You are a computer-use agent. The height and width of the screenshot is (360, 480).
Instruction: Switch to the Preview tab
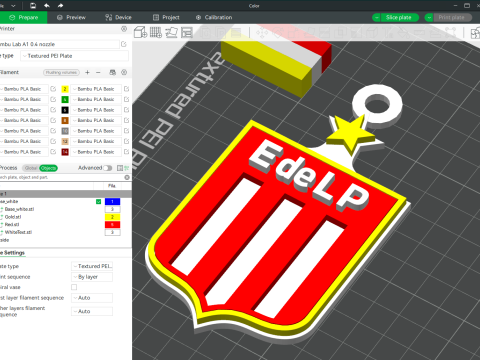click(71, 17)
